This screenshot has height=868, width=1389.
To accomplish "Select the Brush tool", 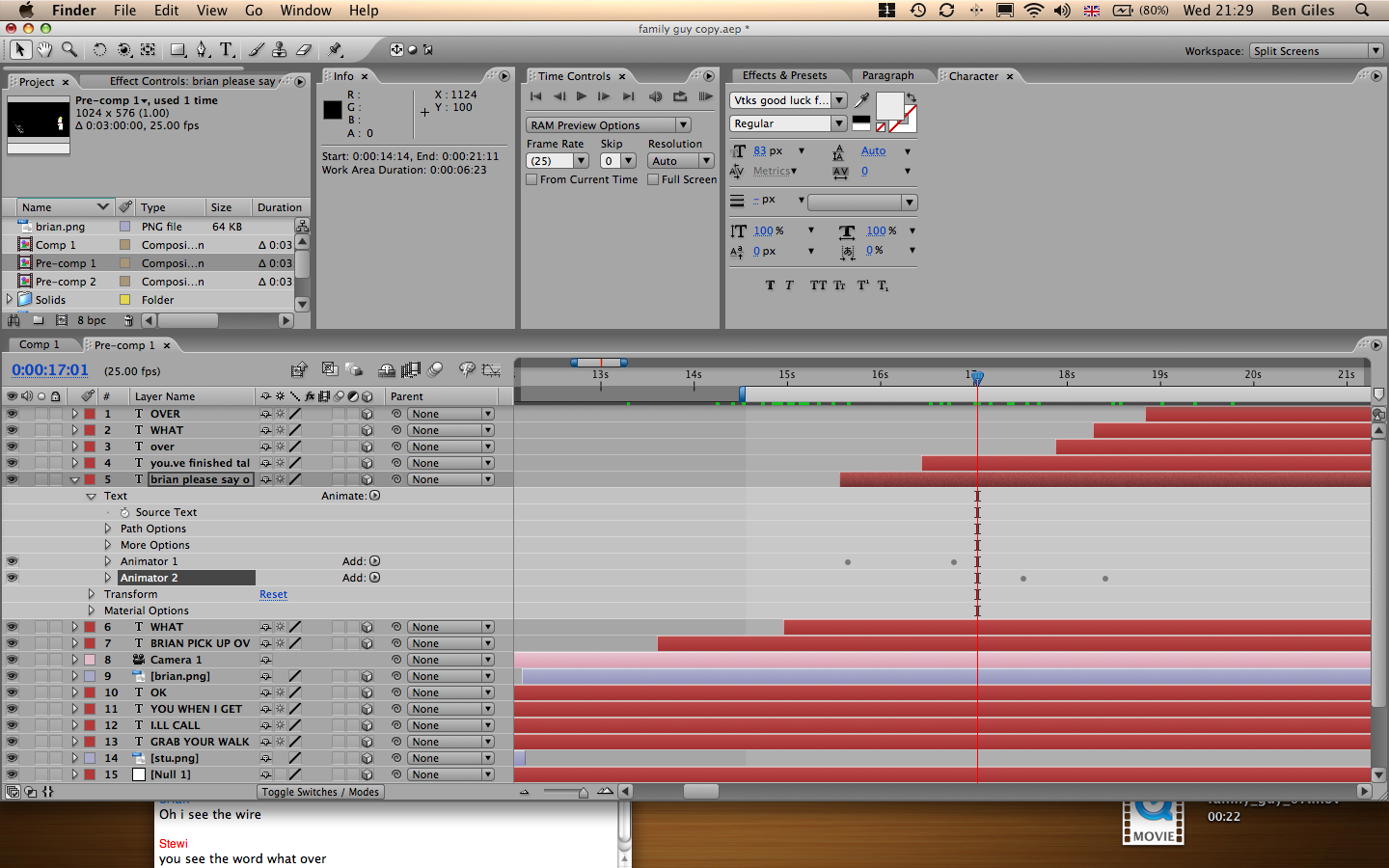I will pos(257,49).
